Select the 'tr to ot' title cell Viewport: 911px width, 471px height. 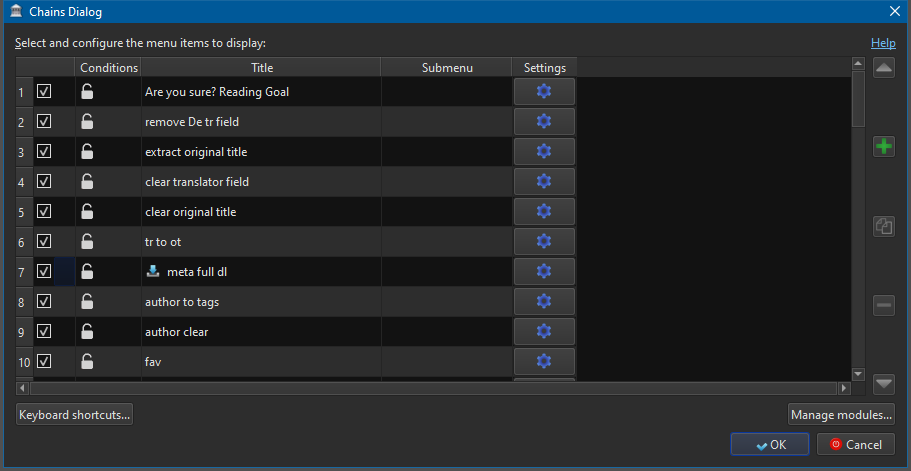(261, 242)
